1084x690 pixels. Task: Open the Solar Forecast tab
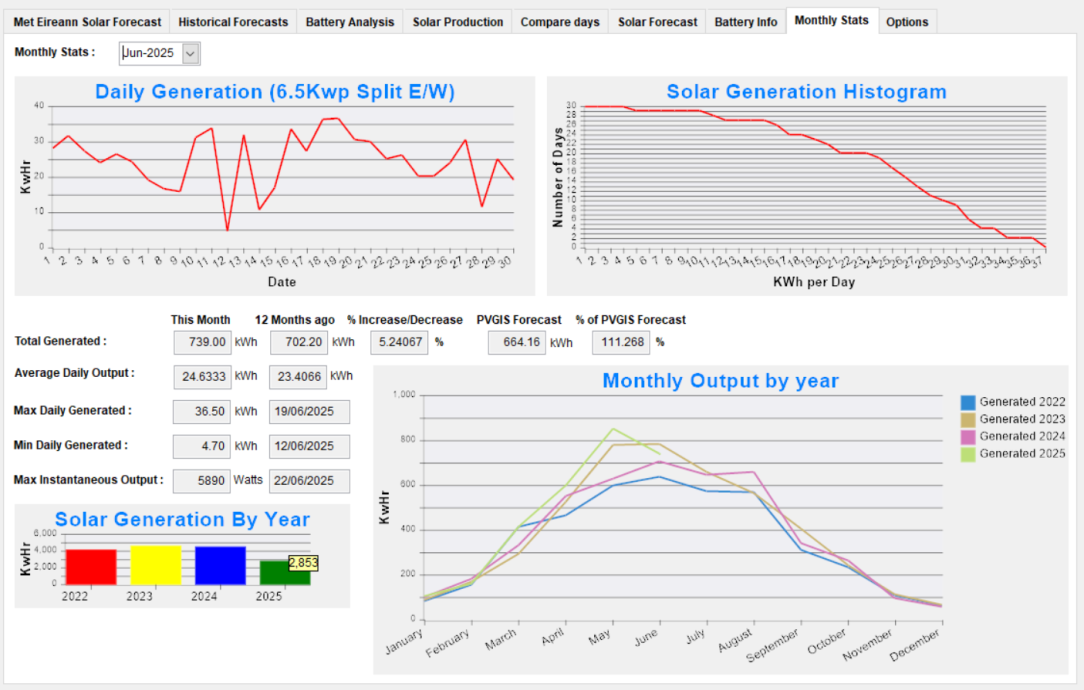[x=657, y=22]
